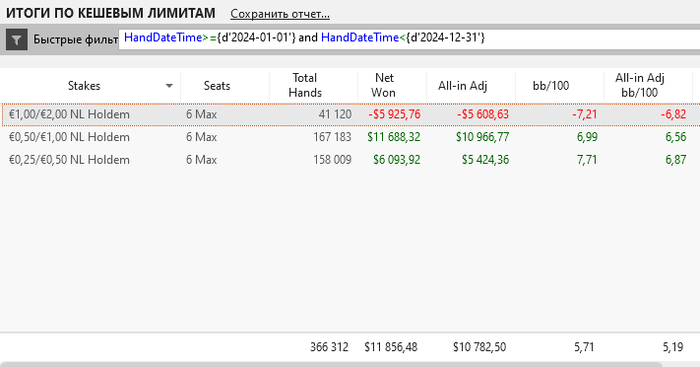Select the €0,25/€0,50 NL Holdem row
The image size is (700, 367).
(350, 159)
